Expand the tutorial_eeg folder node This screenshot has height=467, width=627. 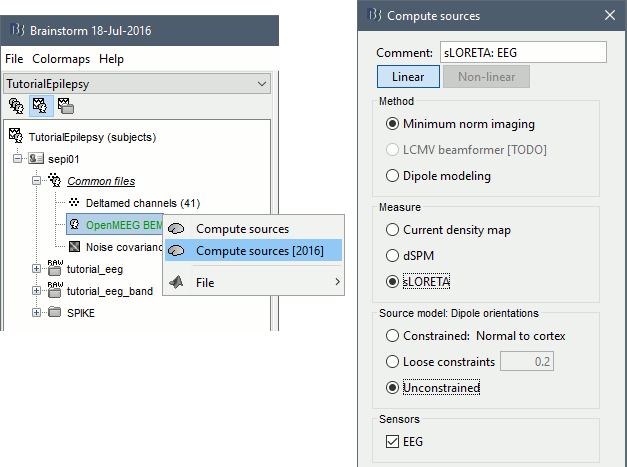point(37,268)
